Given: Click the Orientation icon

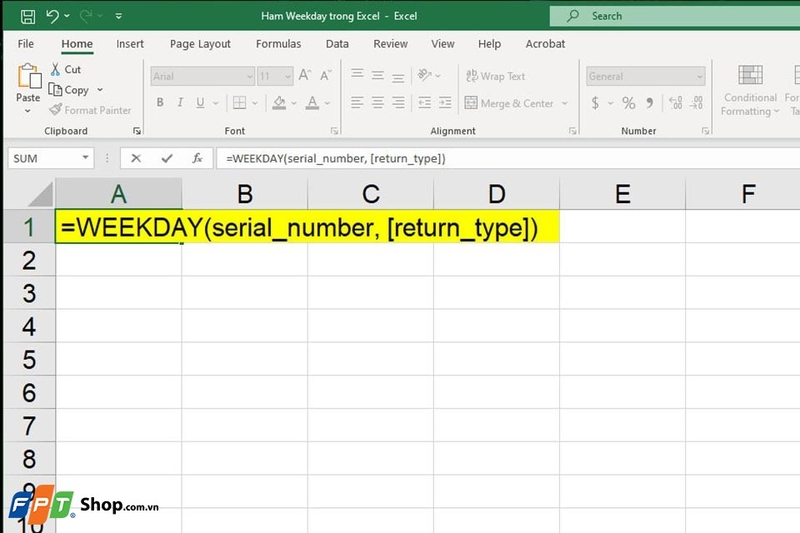Looking at the screenshot, I should (x=424, y=75).
